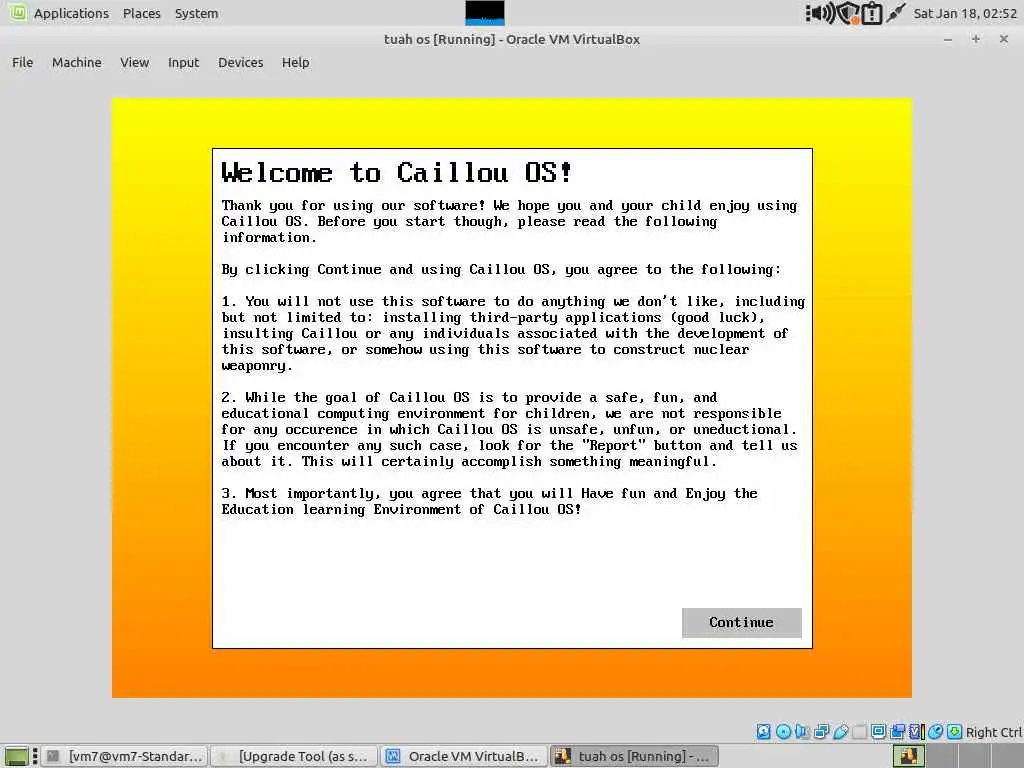
Task: Maximize the VirtualBox VM window
Action: (976, 39)
